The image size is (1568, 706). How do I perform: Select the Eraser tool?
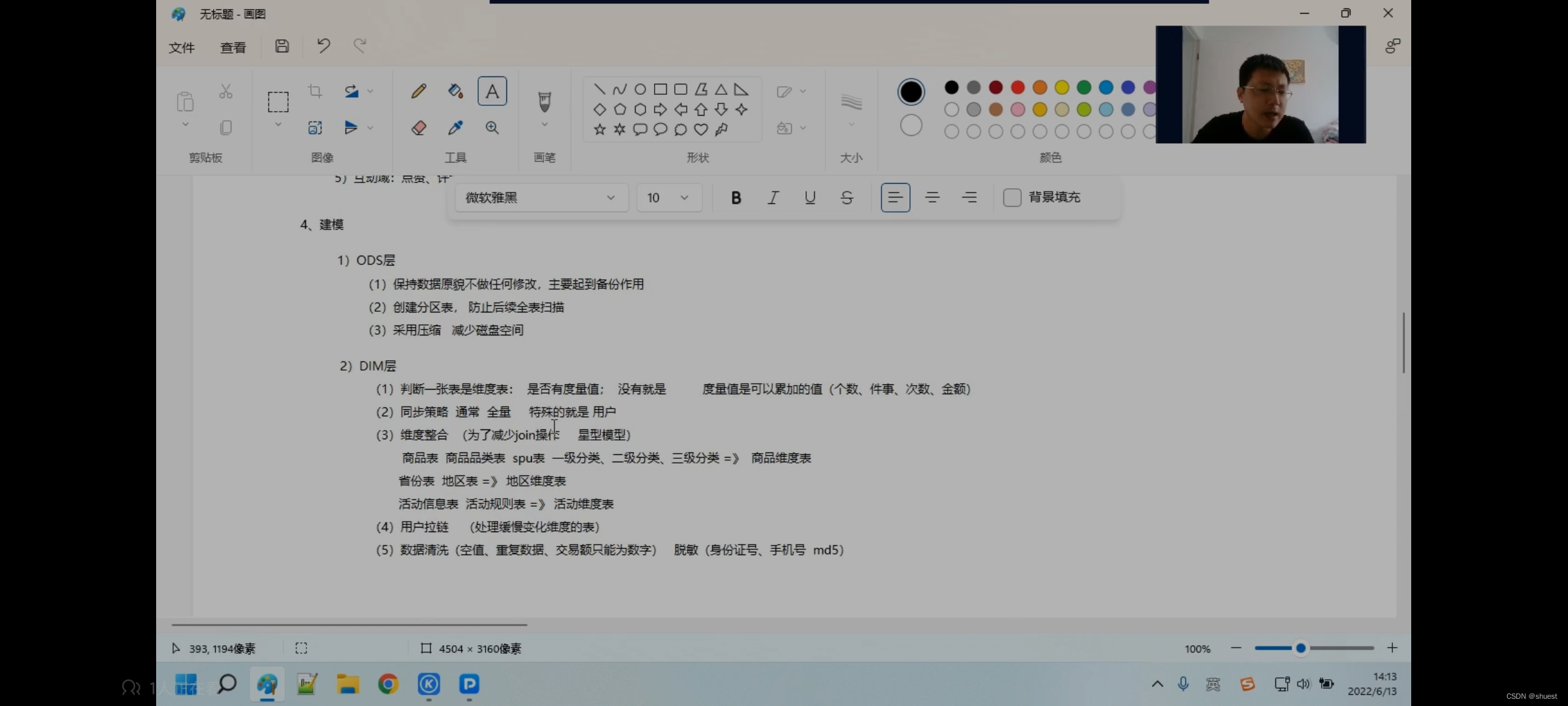pos(419,128)
